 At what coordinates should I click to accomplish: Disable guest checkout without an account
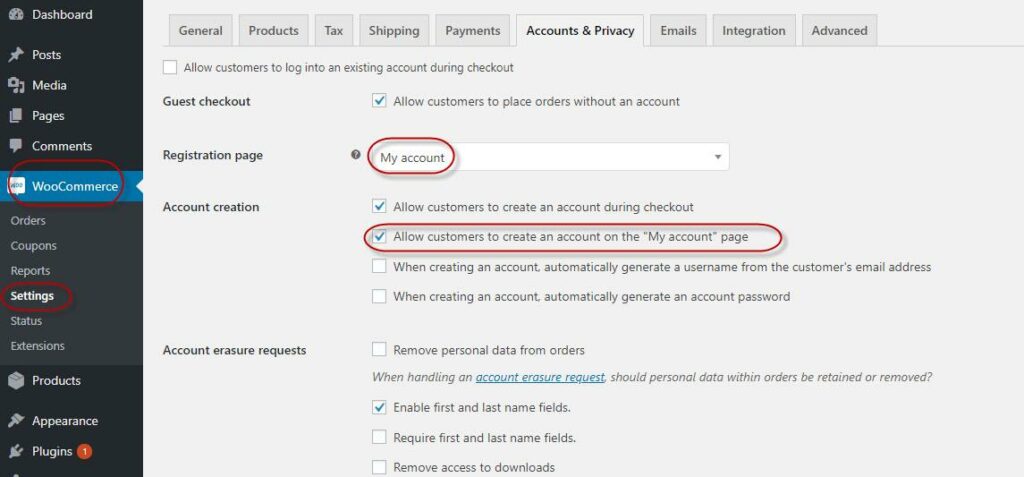(379, 101)
